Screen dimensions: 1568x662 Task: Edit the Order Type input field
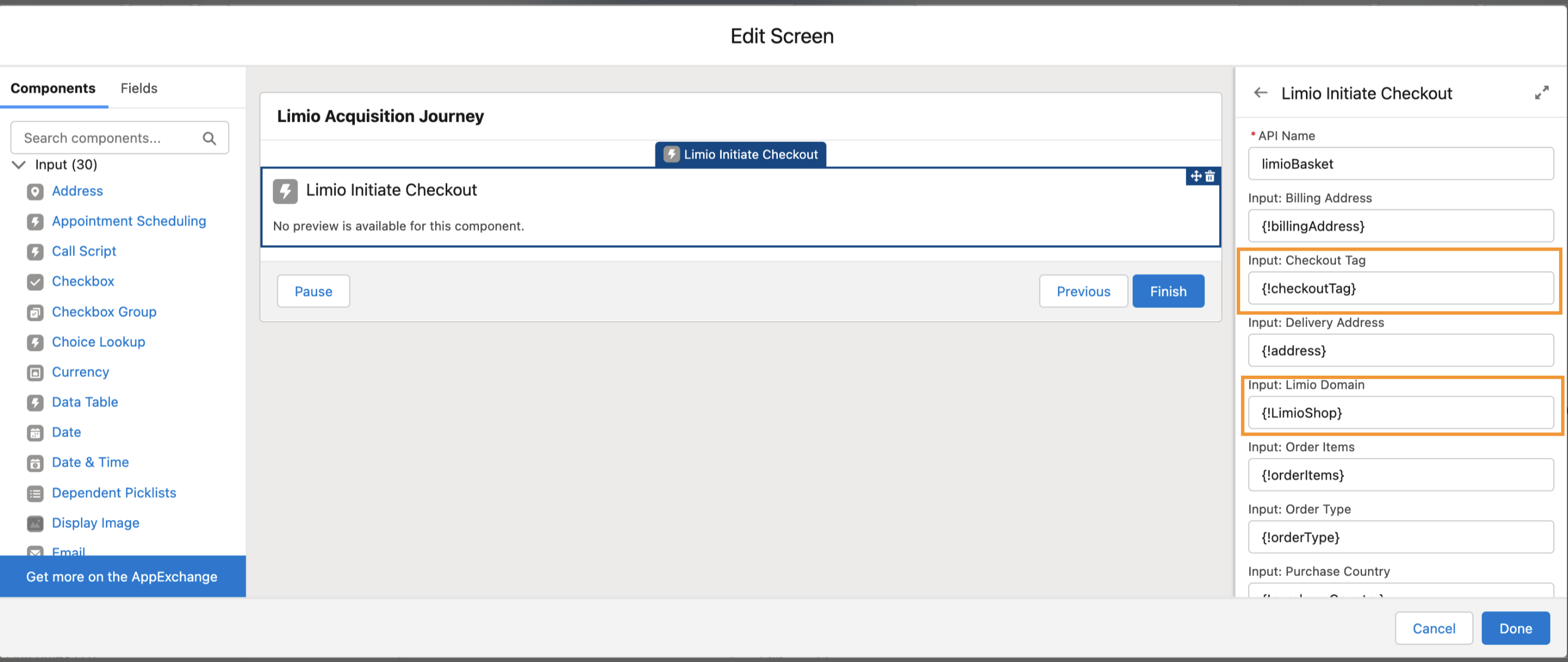click(x=1400, y=538)
